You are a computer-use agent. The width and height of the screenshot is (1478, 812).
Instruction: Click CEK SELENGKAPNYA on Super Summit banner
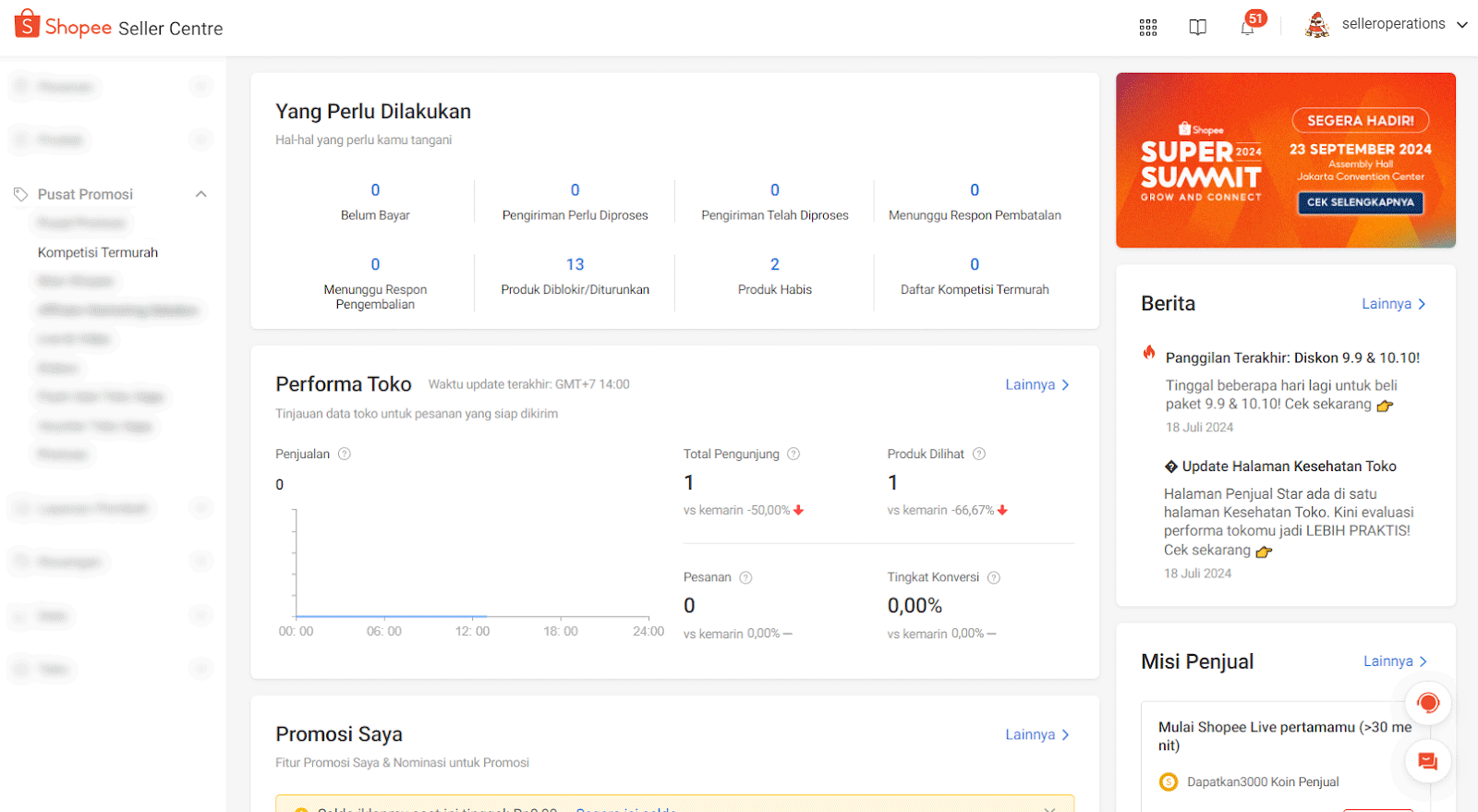1360,202
